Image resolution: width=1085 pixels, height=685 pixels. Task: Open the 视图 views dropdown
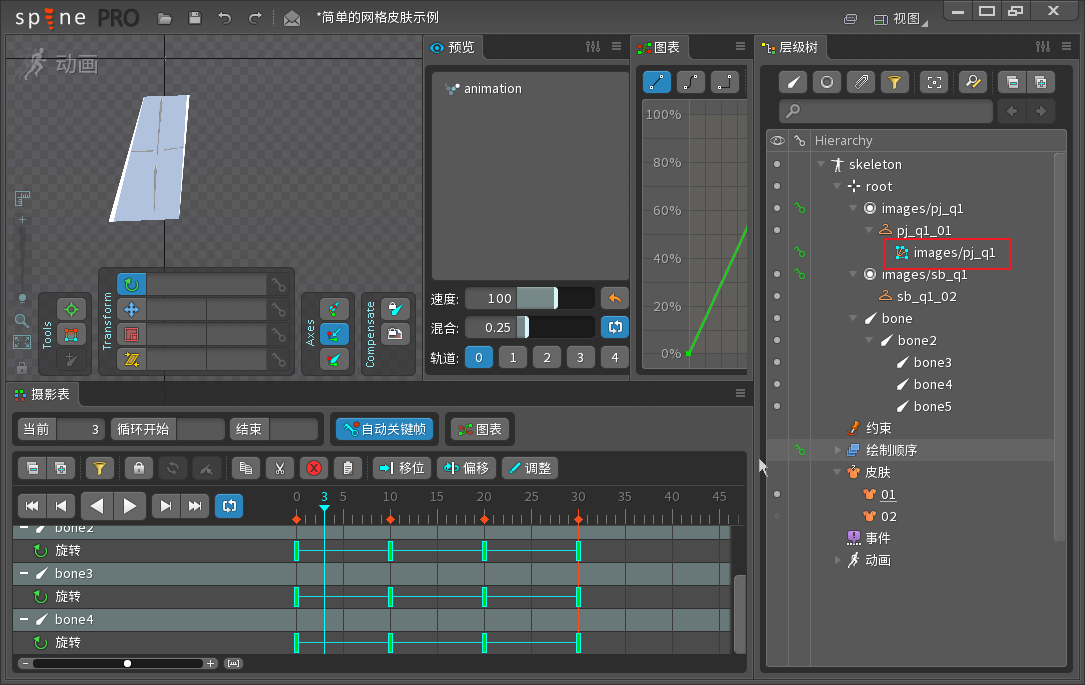(x=900, y=19)
